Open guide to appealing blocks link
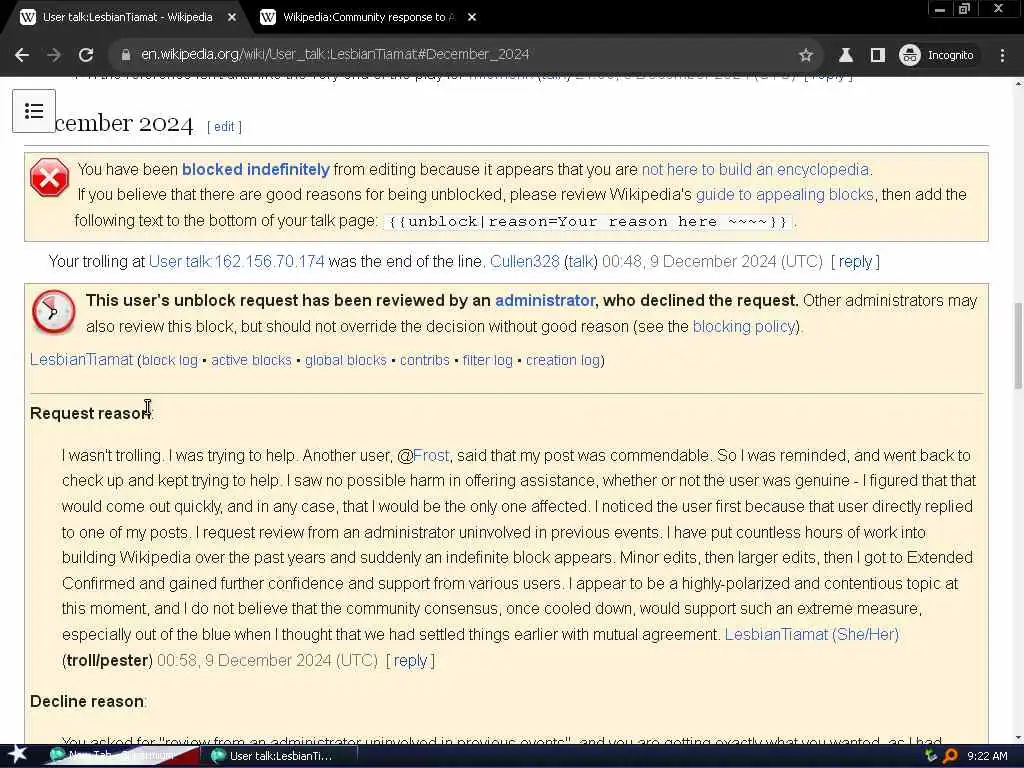 (x=784, y=195)
